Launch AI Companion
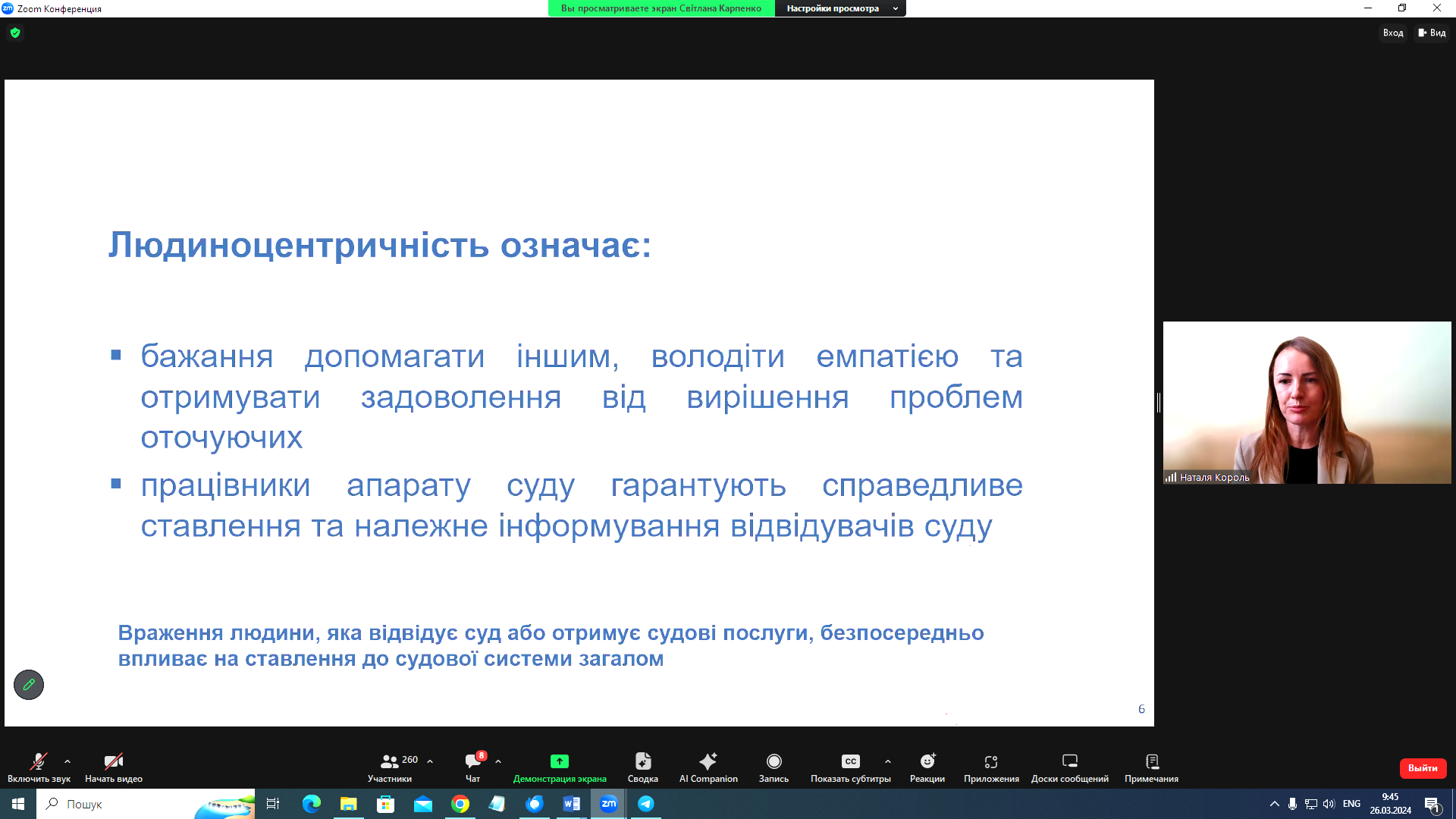Screen dimensions: 1456x819 click(708, 767)
